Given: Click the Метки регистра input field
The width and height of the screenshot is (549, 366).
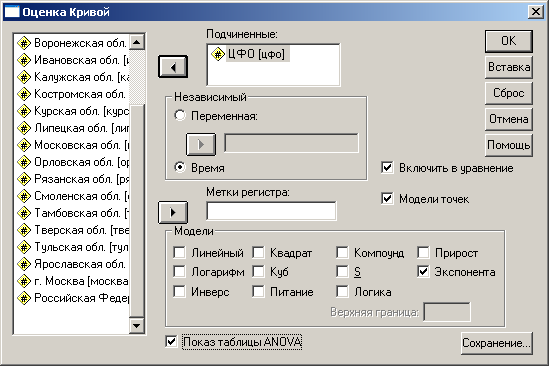Looking at the screenshot, I should pos(271,211).
